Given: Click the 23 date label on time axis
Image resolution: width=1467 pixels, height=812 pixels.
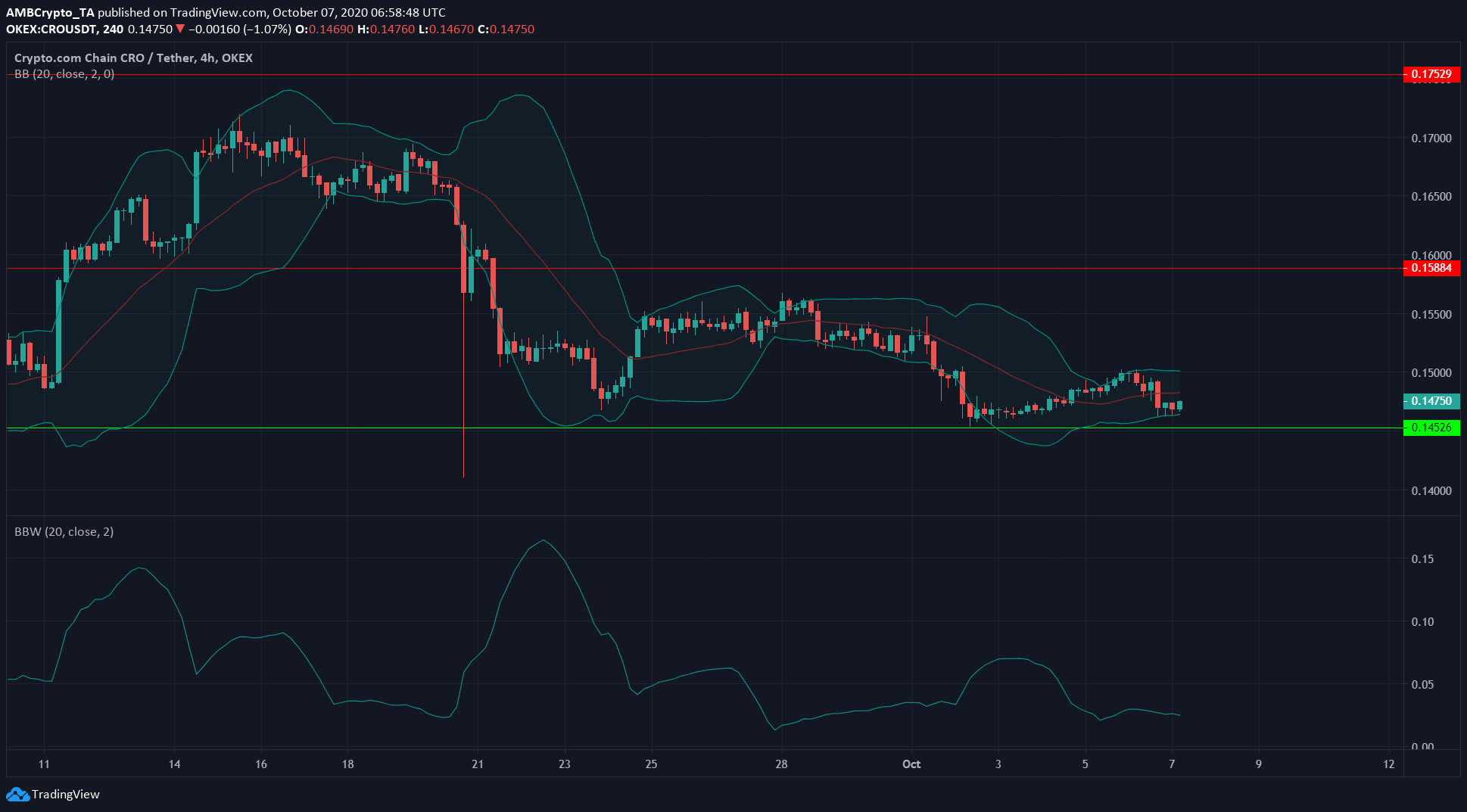Looking at the screenshot, I should click(565, 764).
